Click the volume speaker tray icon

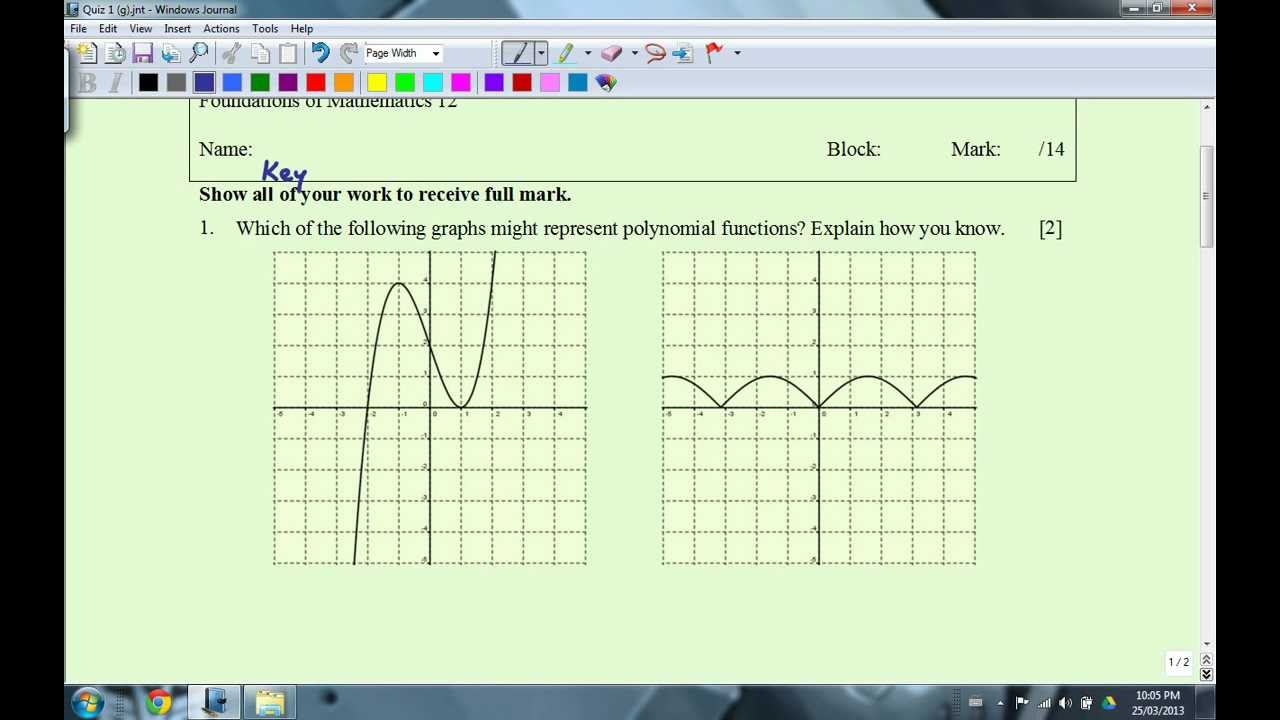(1065, 703)
